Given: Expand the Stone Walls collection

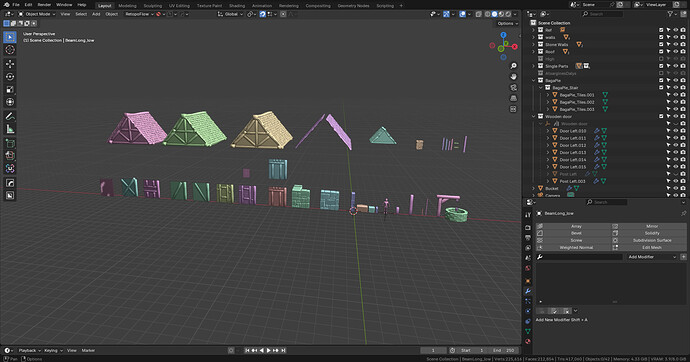Looking at the screenshot, I should pos(534,44).
